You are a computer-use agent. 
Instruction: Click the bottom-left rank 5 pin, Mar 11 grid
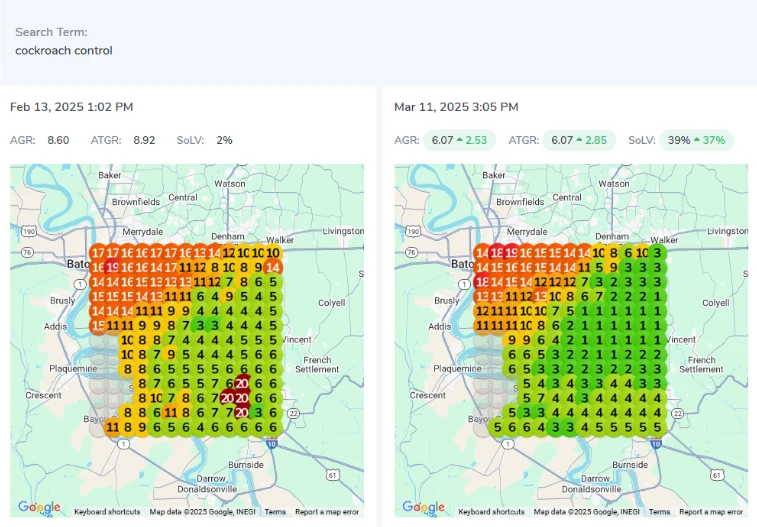coord(498,427)
